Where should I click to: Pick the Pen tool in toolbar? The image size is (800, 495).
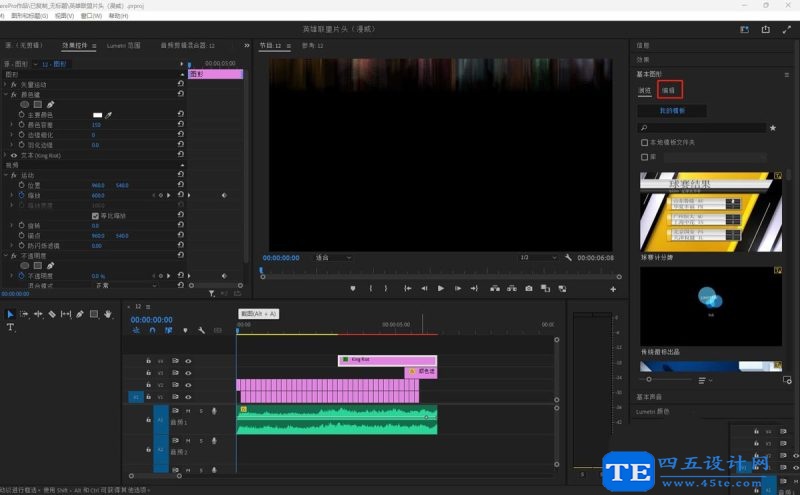coord(80,314)
